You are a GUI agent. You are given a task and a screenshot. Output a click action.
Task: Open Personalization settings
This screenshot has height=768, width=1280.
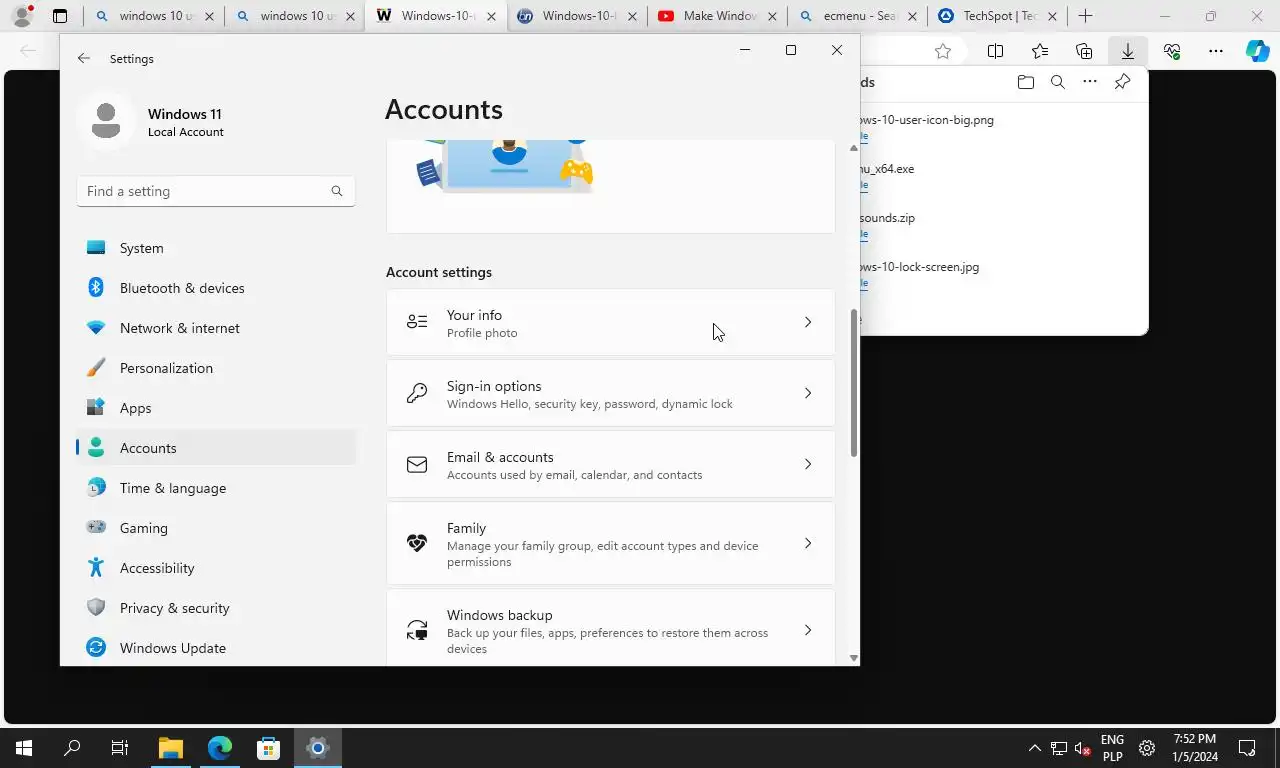pos(216,368)
